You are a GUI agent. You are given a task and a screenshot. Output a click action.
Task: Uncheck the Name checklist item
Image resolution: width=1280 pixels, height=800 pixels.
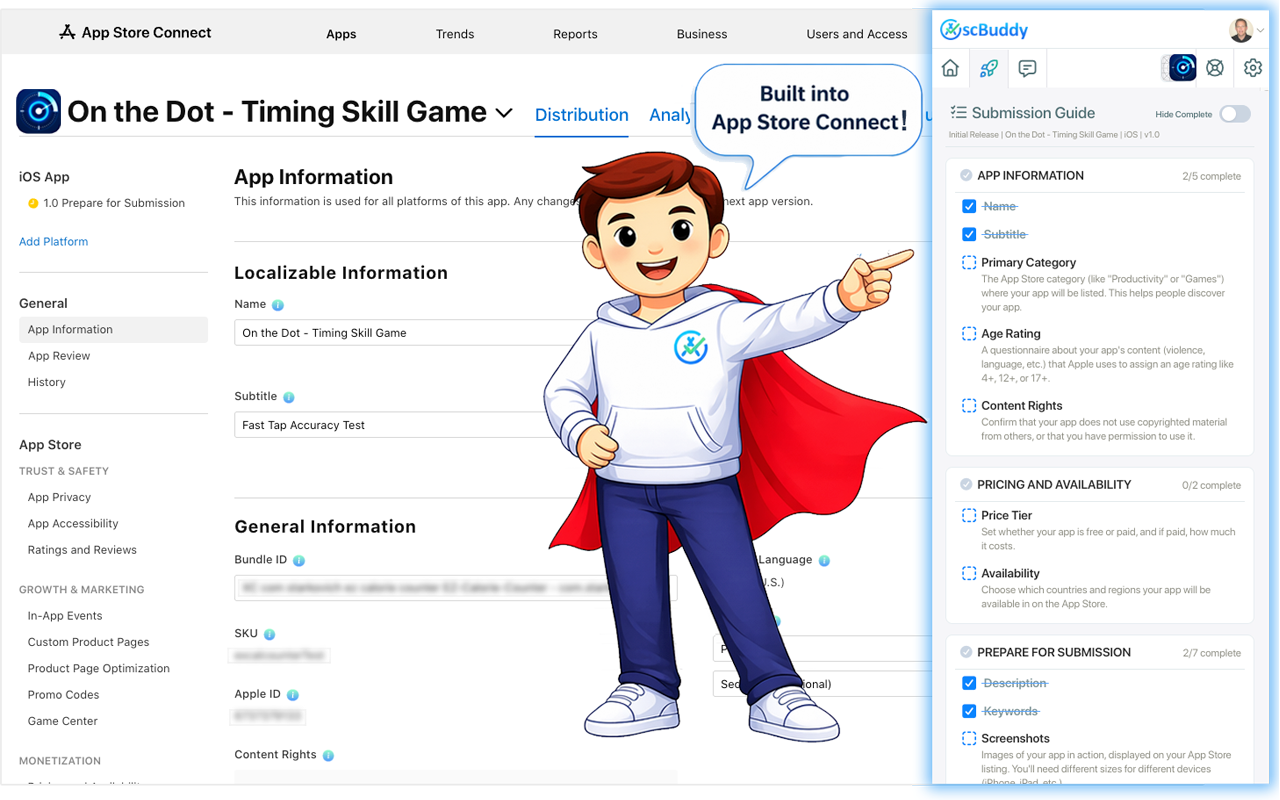(969, 207)
